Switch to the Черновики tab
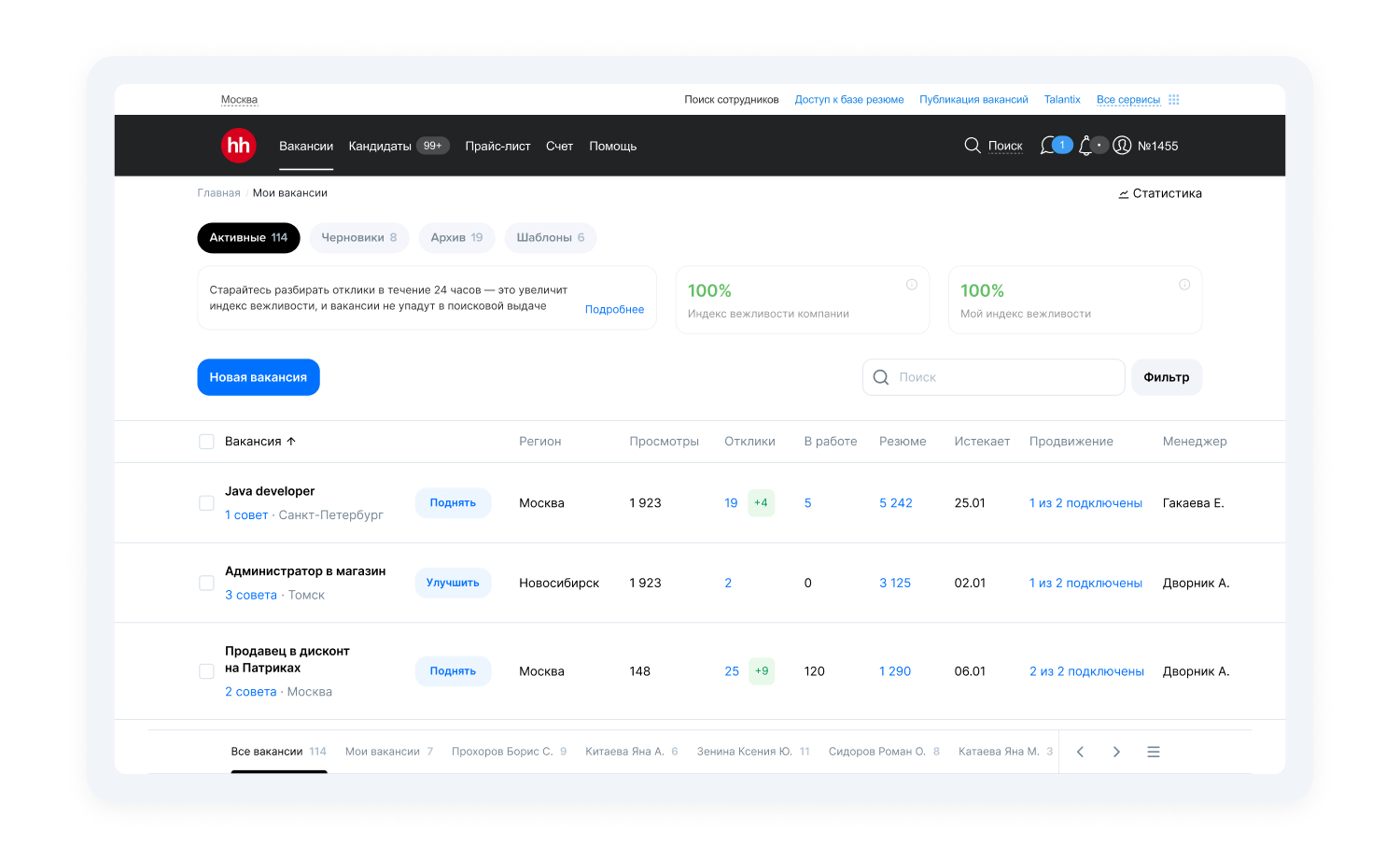The width and height of the screenshot is (1400, 859). (359, 238)
